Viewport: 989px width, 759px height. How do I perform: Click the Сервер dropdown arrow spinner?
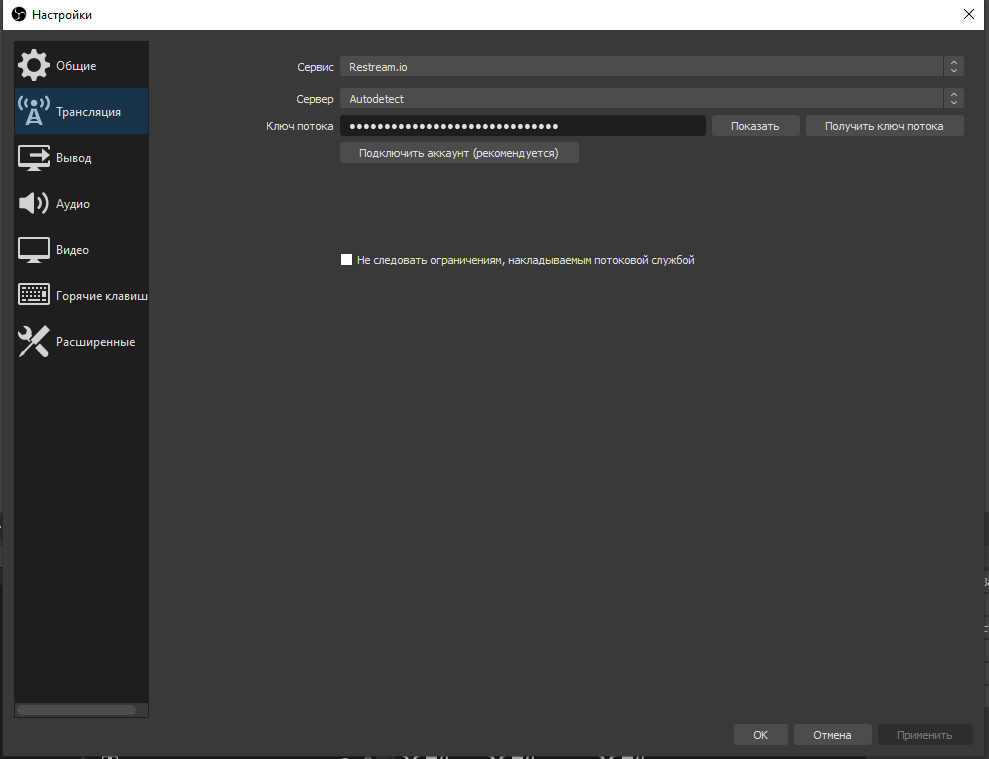point(954,98)
